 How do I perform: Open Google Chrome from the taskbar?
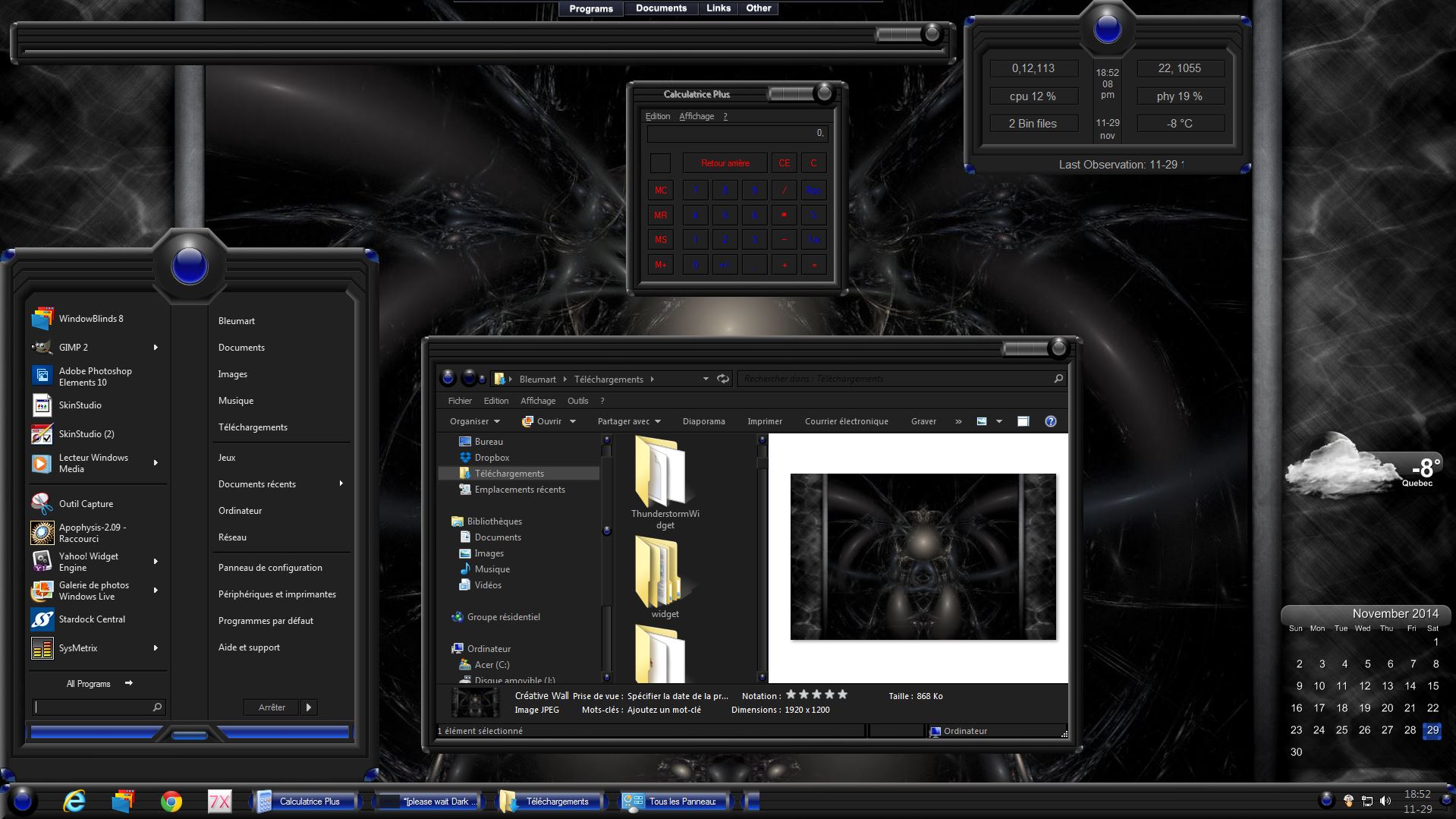(171, 802)
